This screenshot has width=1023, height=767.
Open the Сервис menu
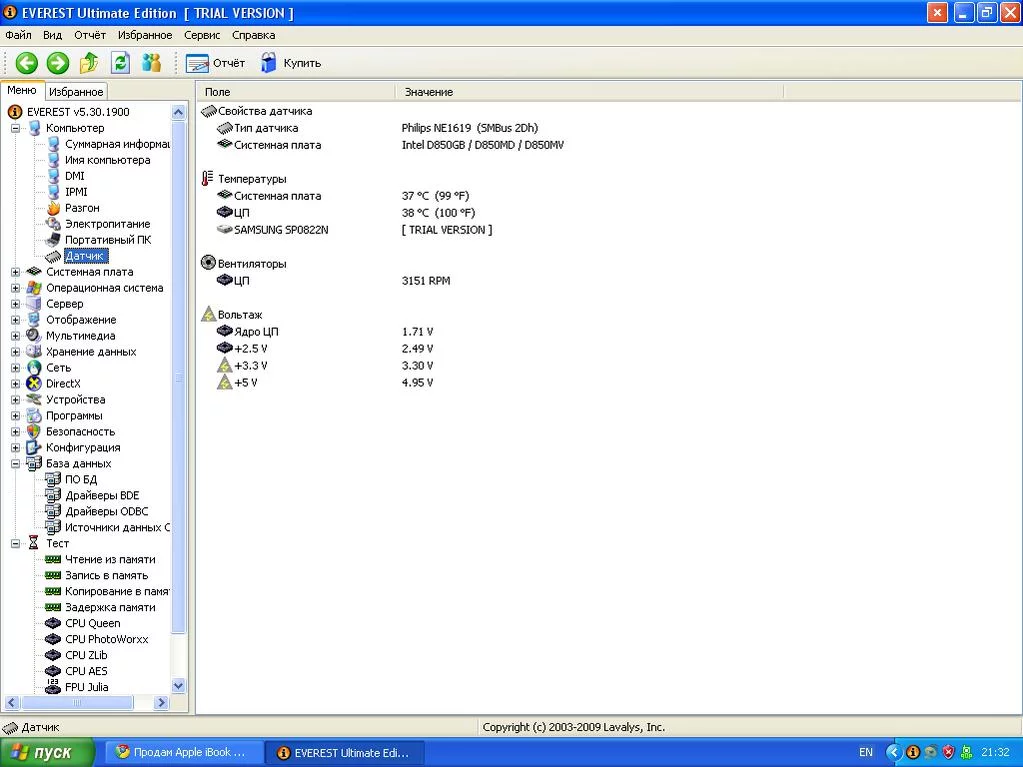(x=202, y=35)
